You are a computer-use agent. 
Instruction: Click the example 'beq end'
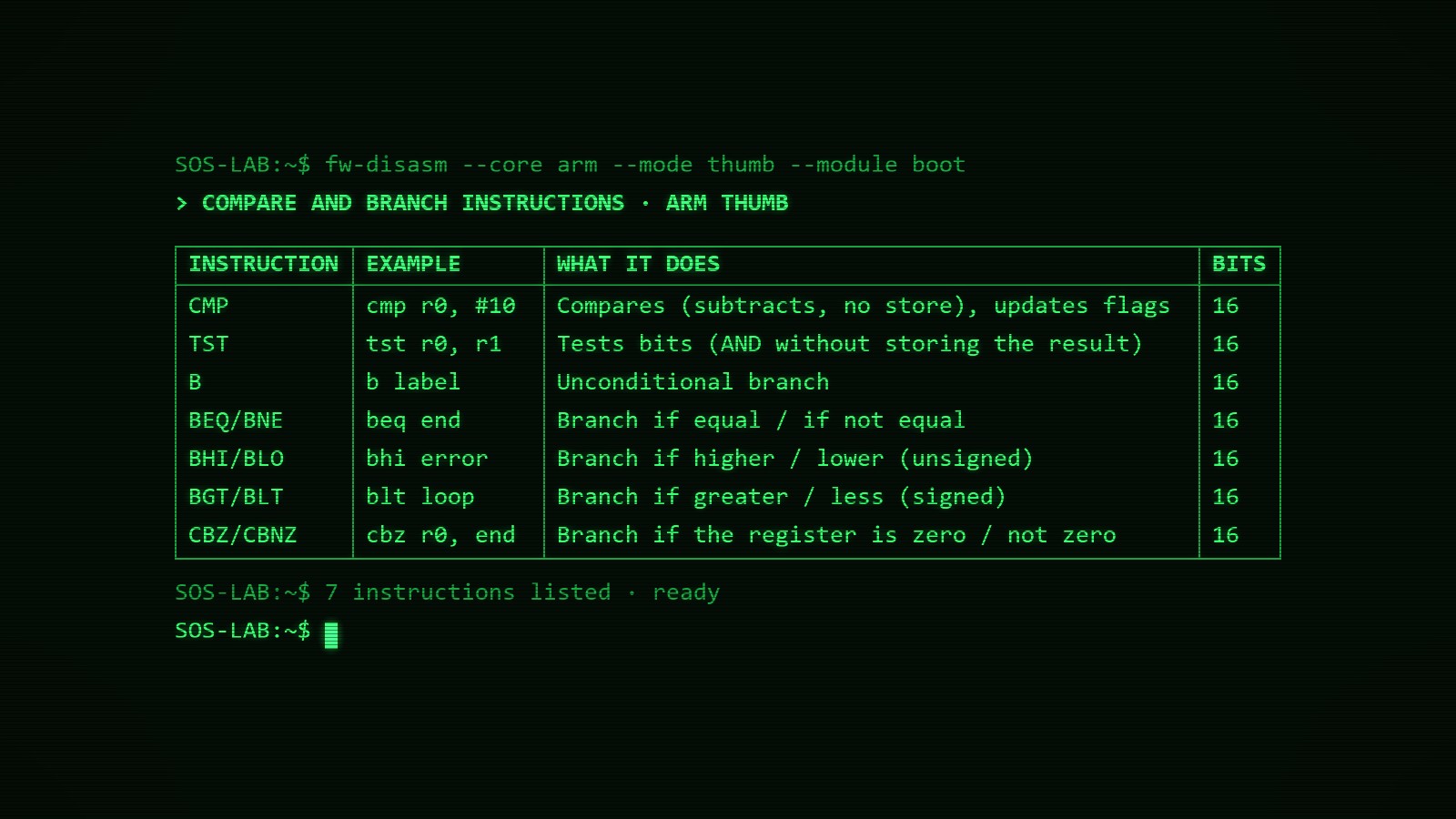[x=413, y=420]
